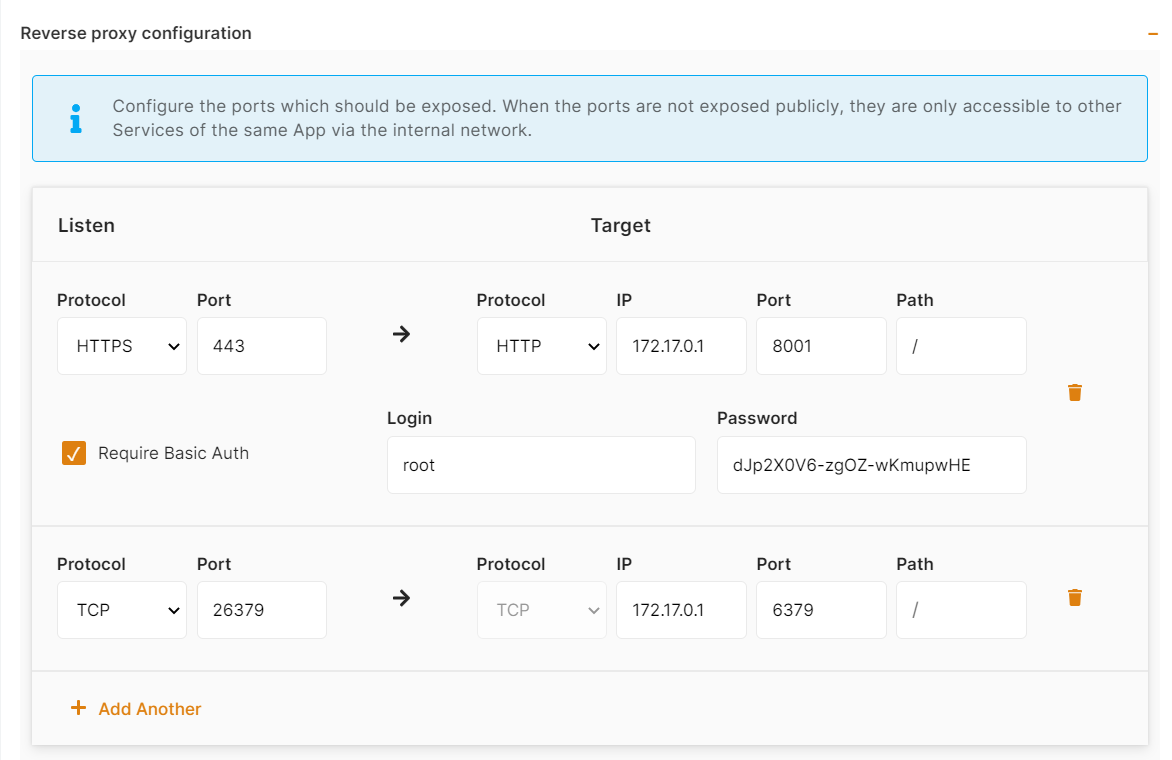
Task: Click the disabled TCP target protocol dropdown
Action: coord(541,610)
